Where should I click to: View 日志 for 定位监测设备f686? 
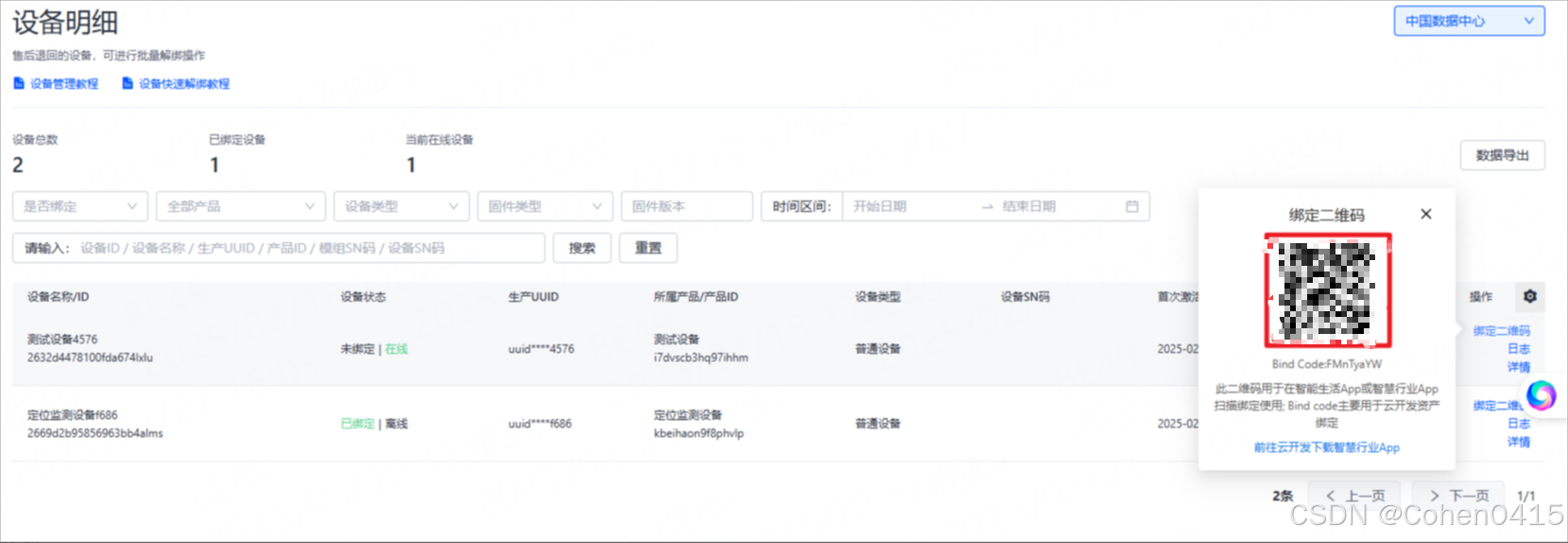pos(1519,424)
